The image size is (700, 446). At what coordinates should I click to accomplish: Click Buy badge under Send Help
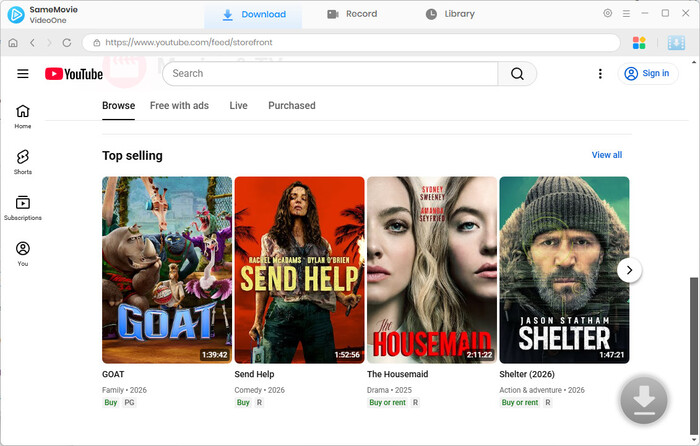(243, 403)
